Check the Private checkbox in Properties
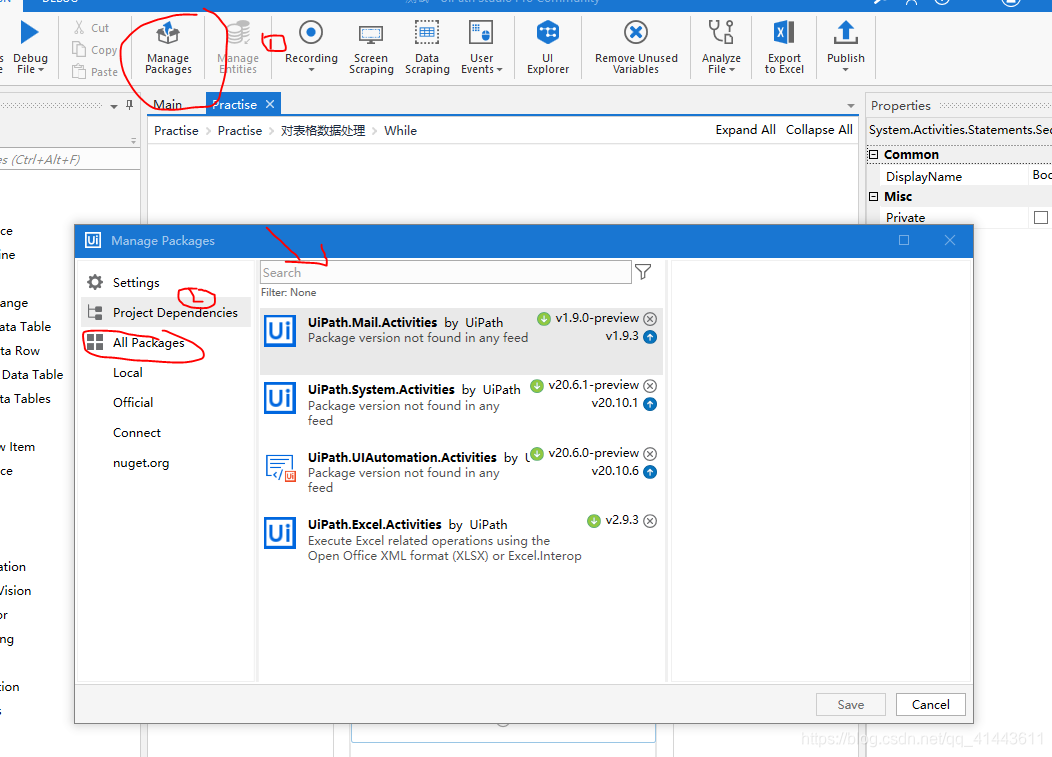1052x757 pixels. tap(1041, 216)
